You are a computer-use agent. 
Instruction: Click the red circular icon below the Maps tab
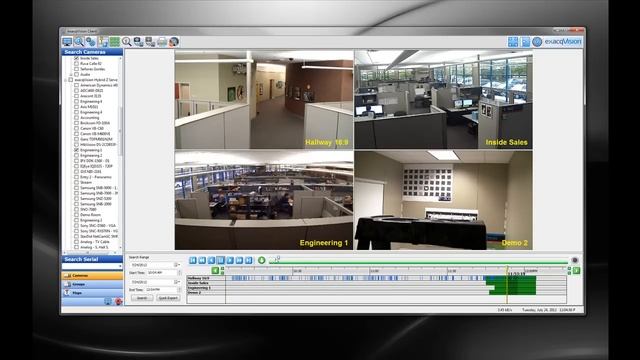[x=118, y=301]
